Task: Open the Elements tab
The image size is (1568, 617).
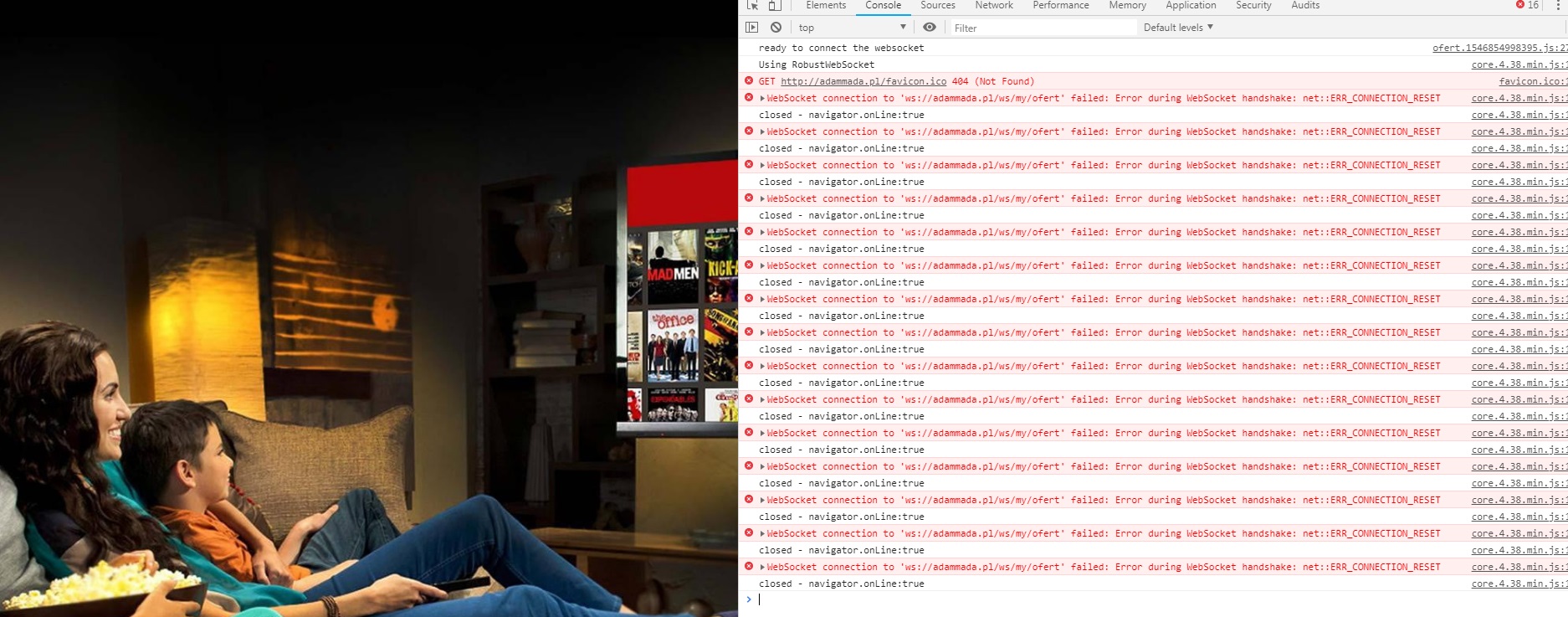Action: [826, 5]
